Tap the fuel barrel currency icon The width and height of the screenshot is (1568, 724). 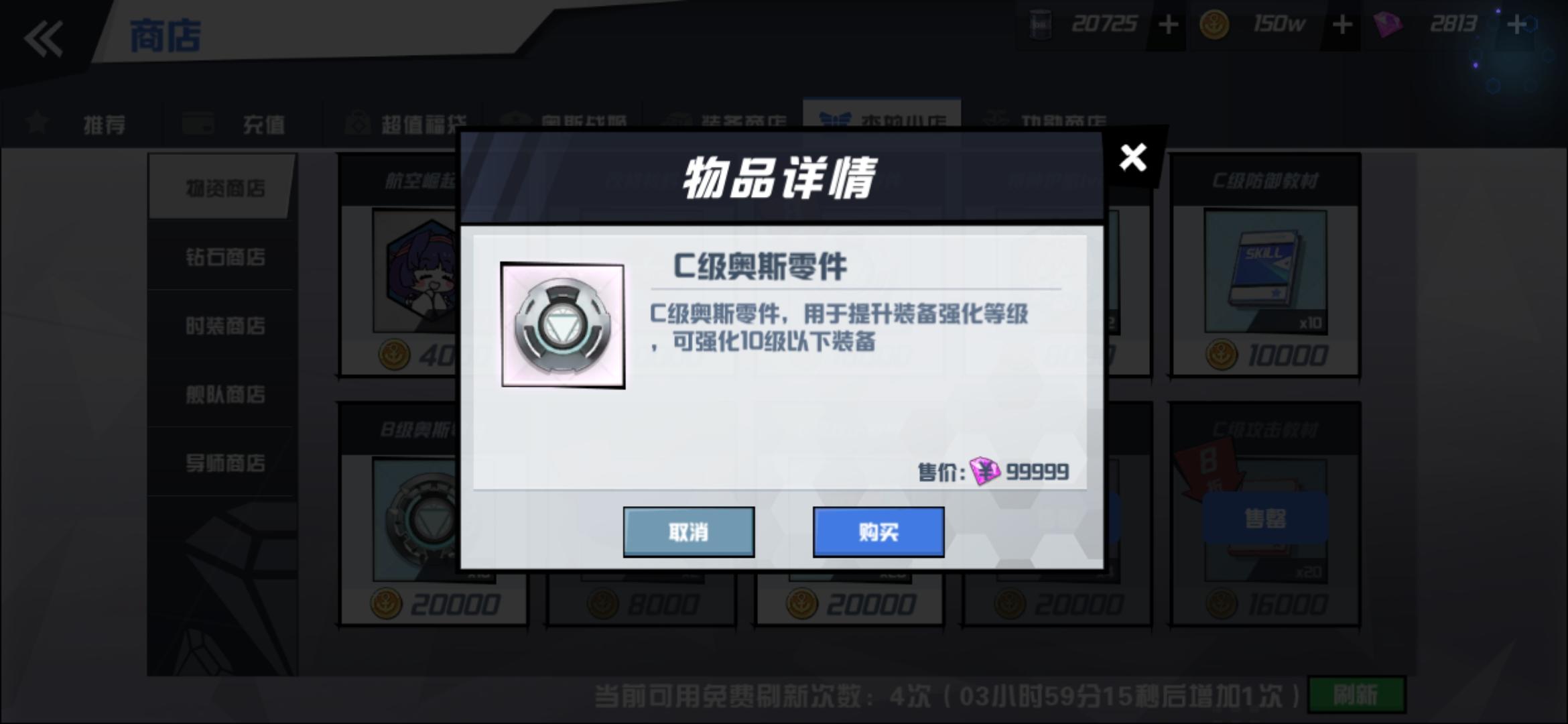point(1040,25)
